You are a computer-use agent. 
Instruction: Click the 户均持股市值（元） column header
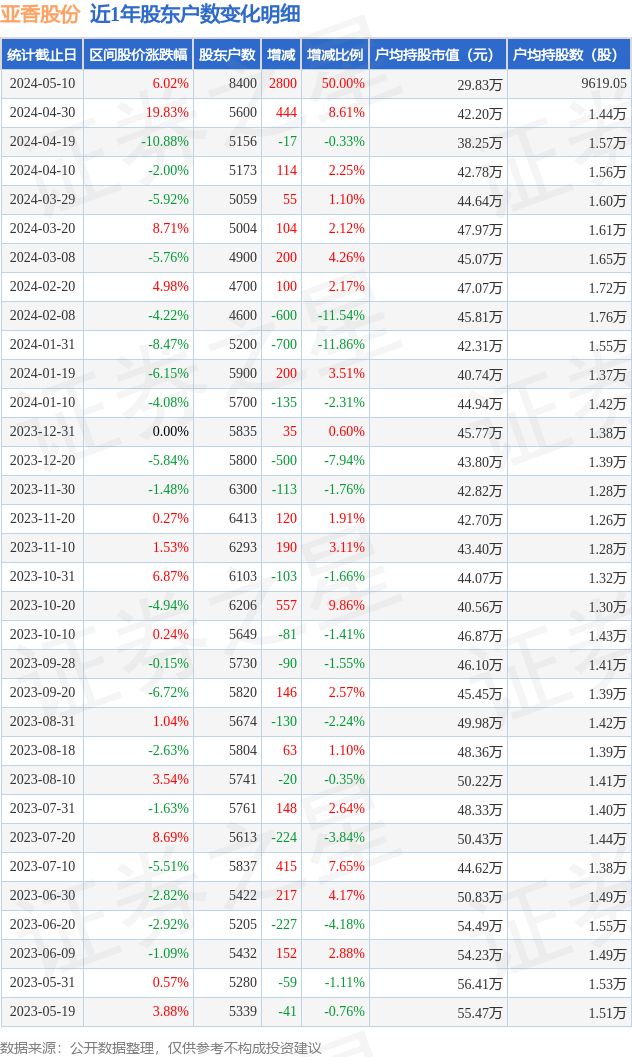(437, 55)
